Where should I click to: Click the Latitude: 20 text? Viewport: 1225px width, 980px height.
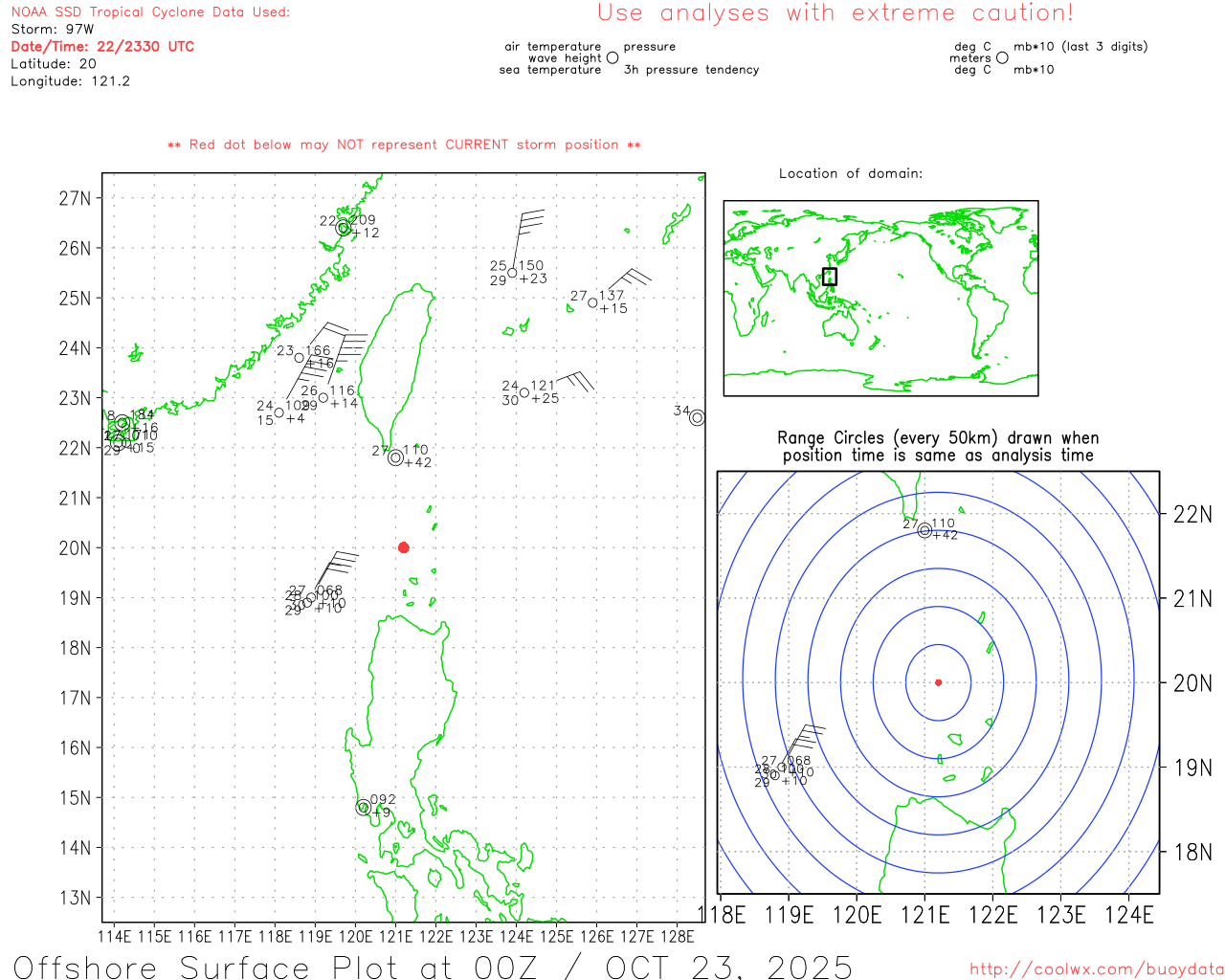click(x=54, y=63)
